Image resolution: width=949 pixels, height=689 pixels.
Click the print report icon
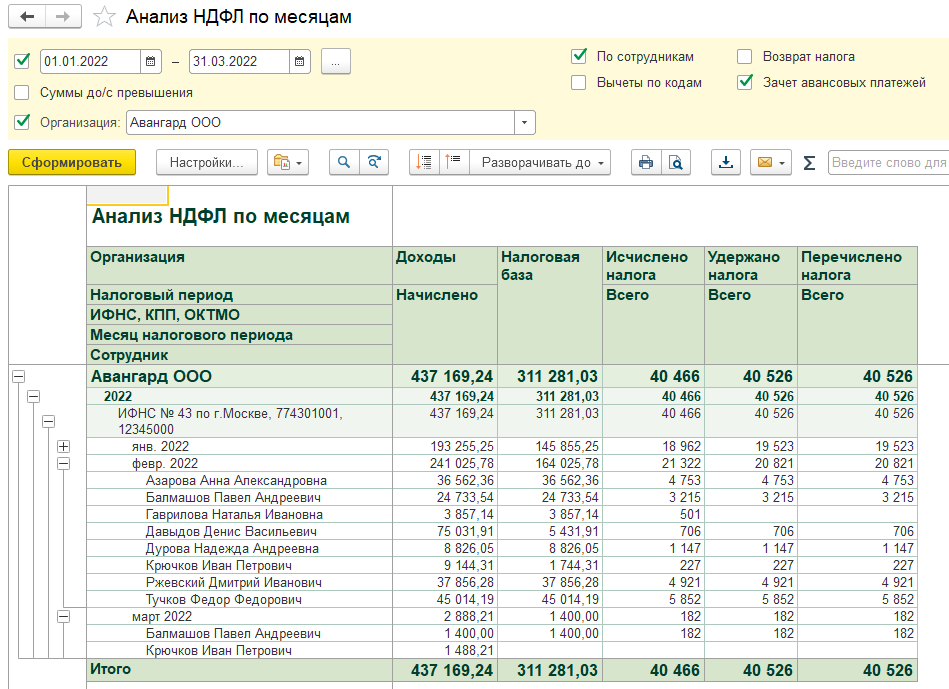point(646,162)
